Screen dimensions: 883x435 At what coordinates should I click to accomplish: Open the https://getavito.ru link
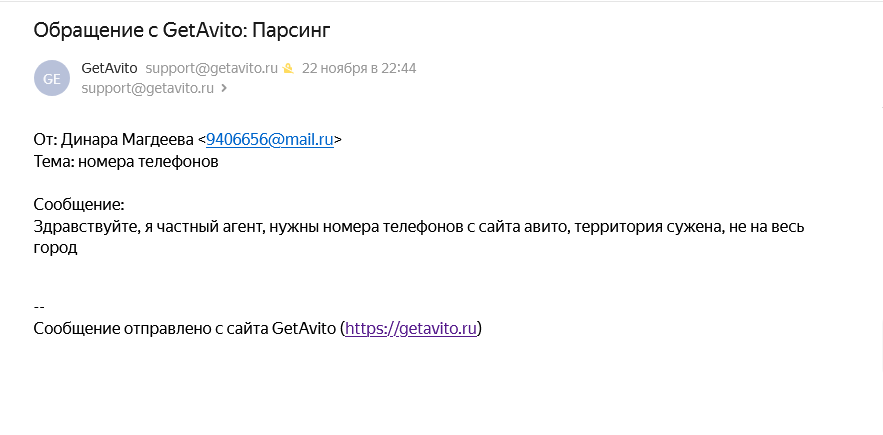[411, 328]
